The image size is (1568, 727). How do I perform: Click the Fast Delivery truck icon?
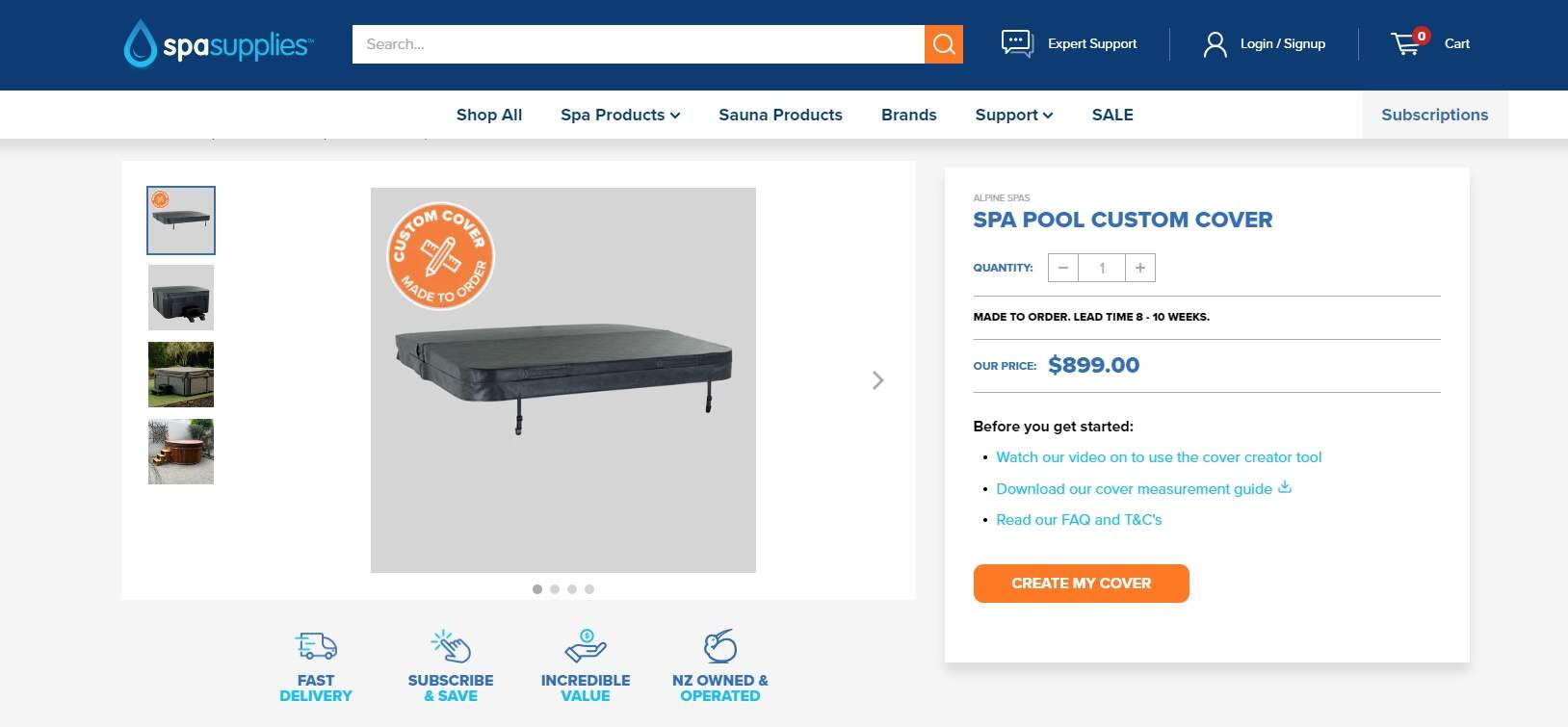point(316,645)
